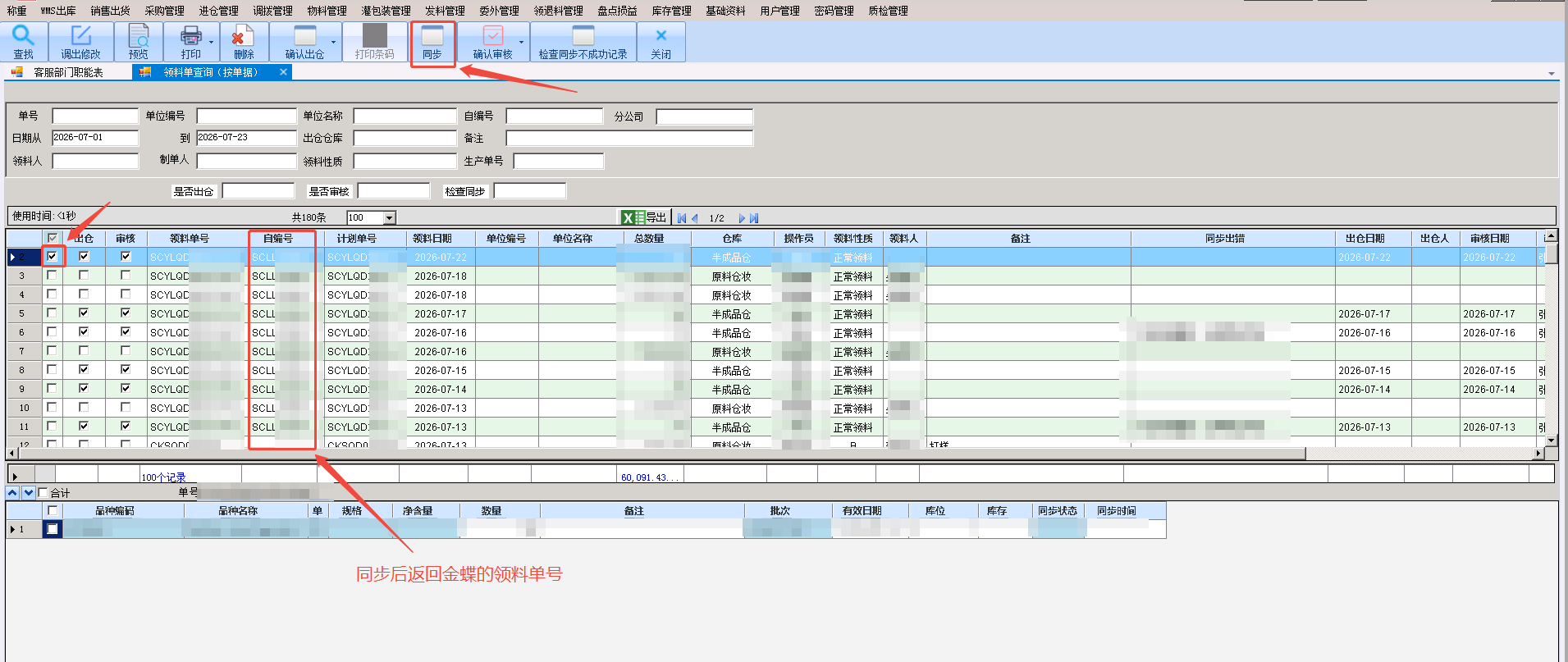This screenshot has height=662, width=1568.
Task: Click the 同步 sync toolbar icon
Action: tap(432, 41)
